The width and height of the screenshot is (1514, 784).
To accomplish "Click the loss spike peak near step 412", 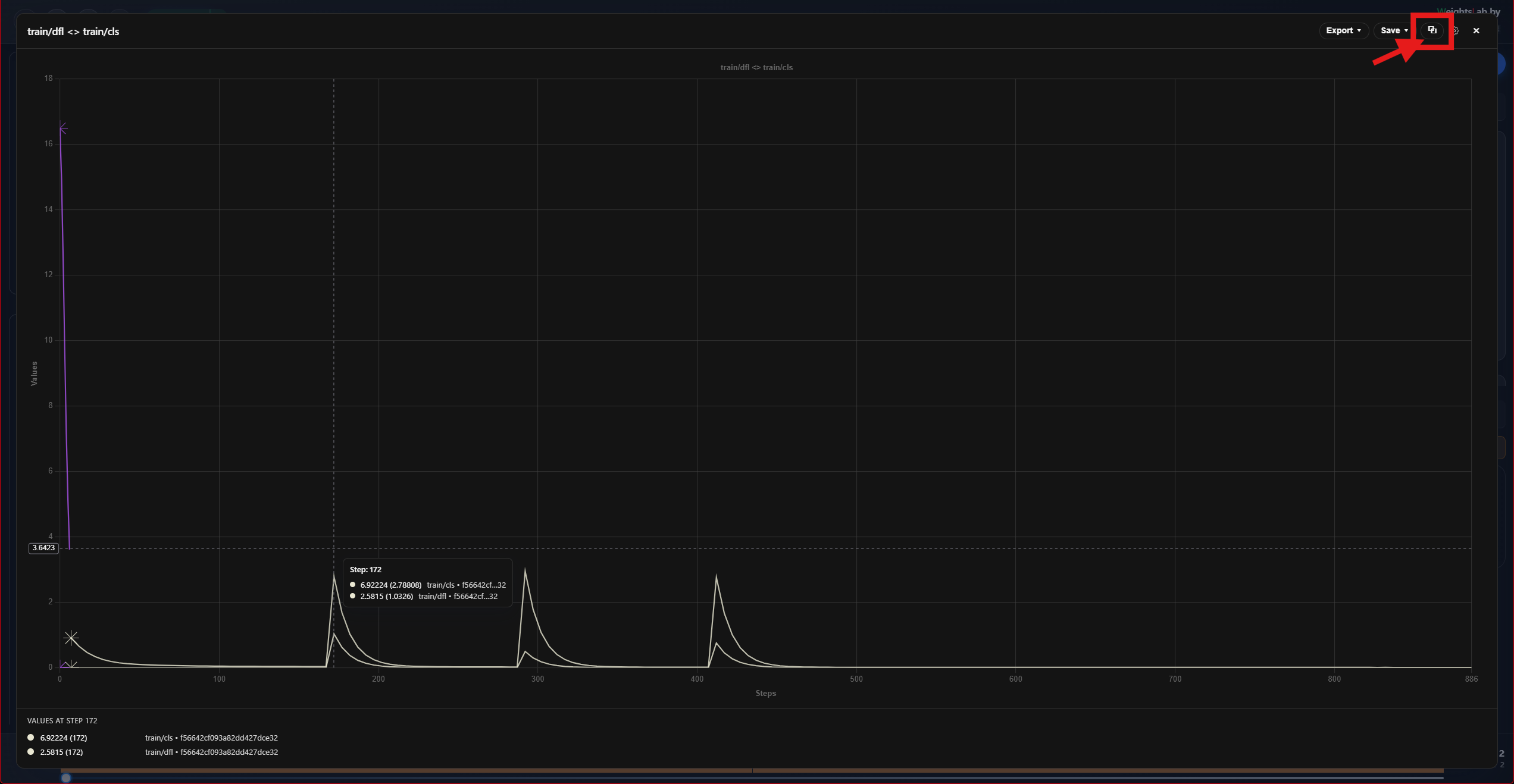I will pyautogui.click(x=716, y=575).
